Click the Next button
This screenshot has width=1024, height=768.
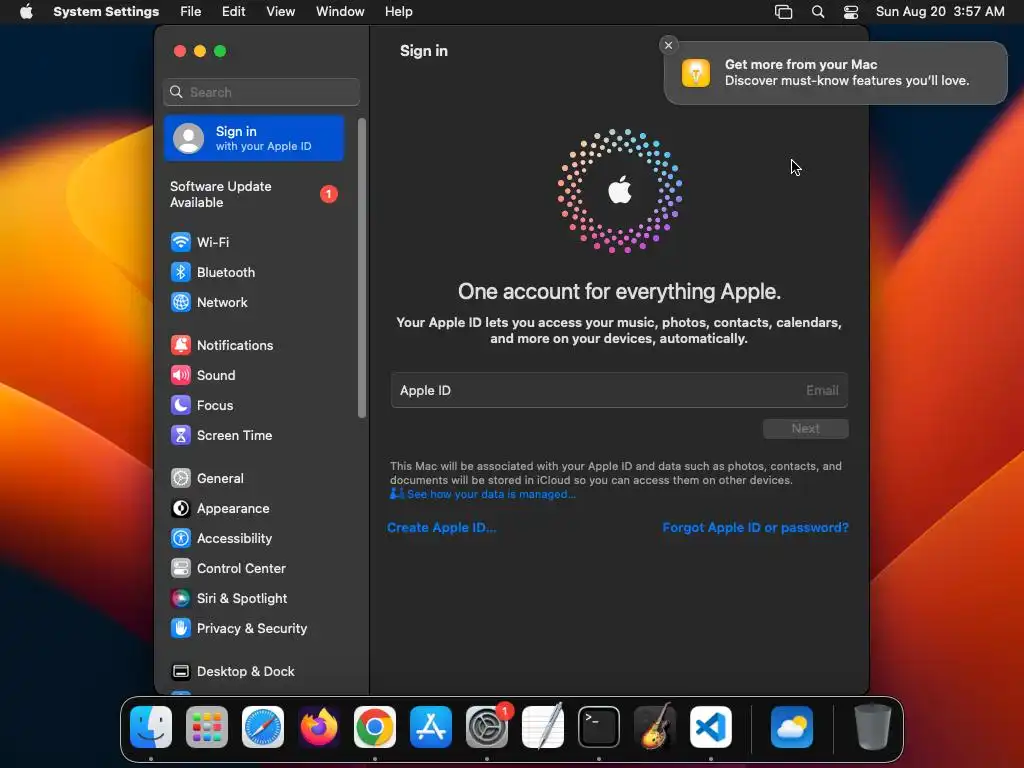[805, 429]
